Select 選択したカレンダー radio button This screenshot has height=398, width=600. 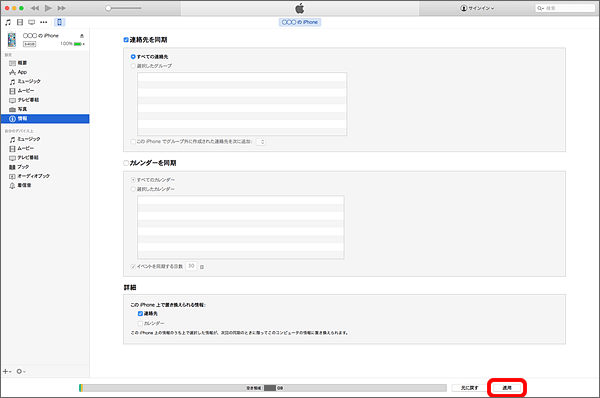(133, 189)
